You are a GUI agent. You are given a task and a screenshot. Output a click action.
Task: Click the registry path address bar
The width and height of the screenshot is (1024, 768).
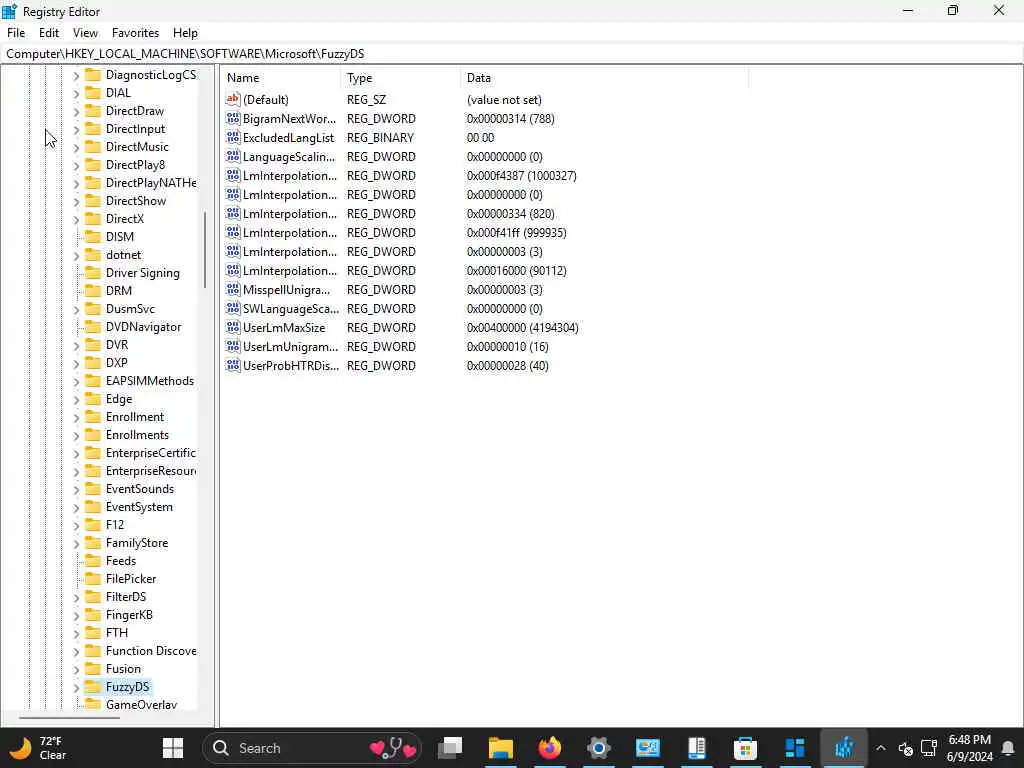pyautogui.click(x=512, y=54)
